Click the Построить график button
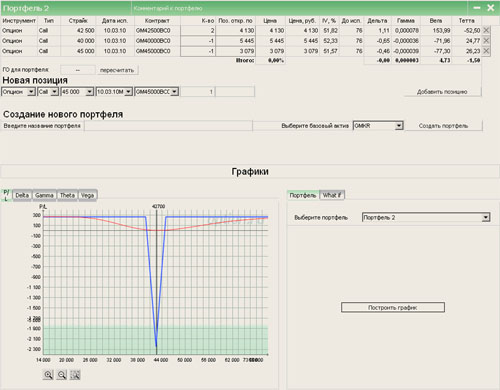 (x=393, y=307)
